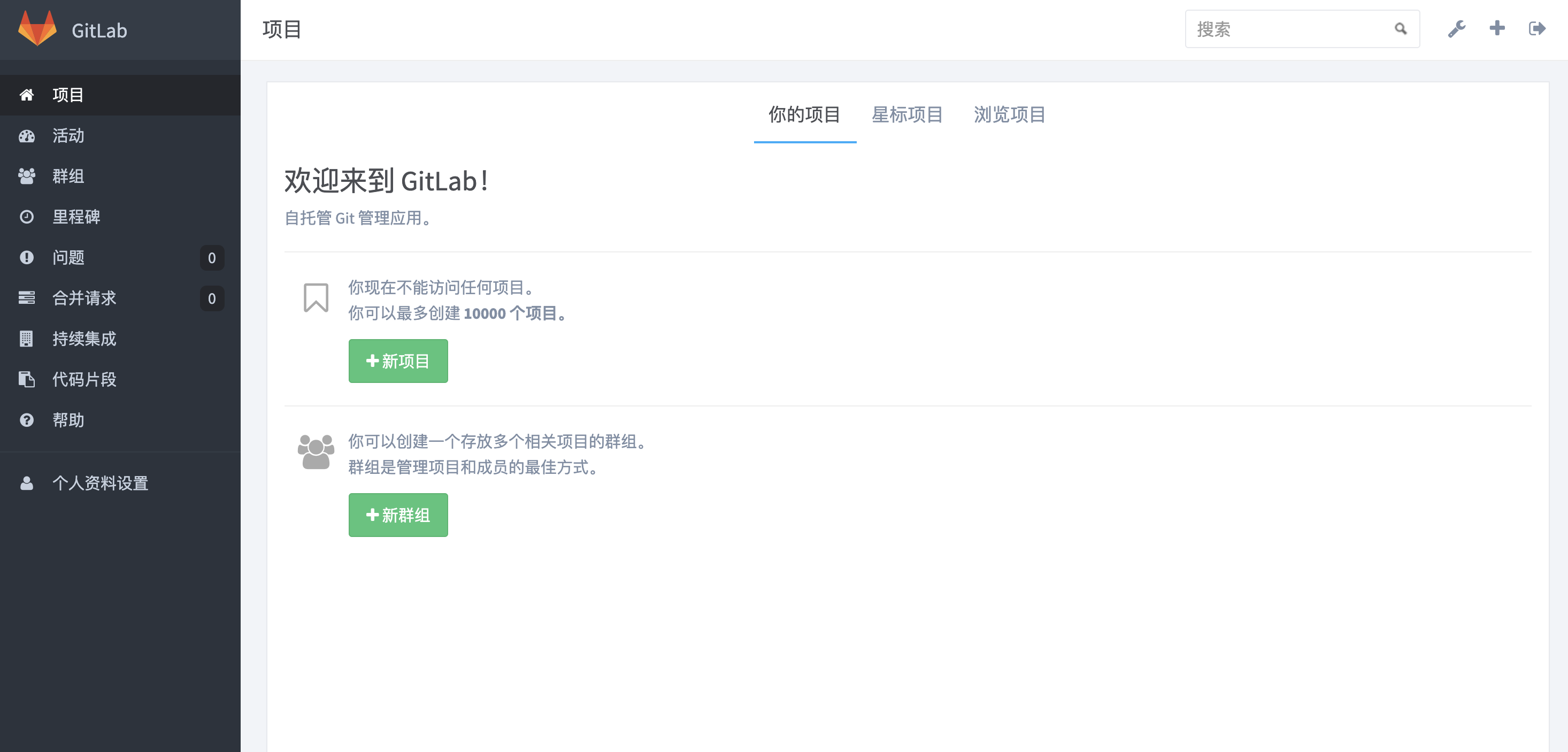
Task: Select the 里程碑 (Milestones) sidebar icon
Action: point(27,217)
